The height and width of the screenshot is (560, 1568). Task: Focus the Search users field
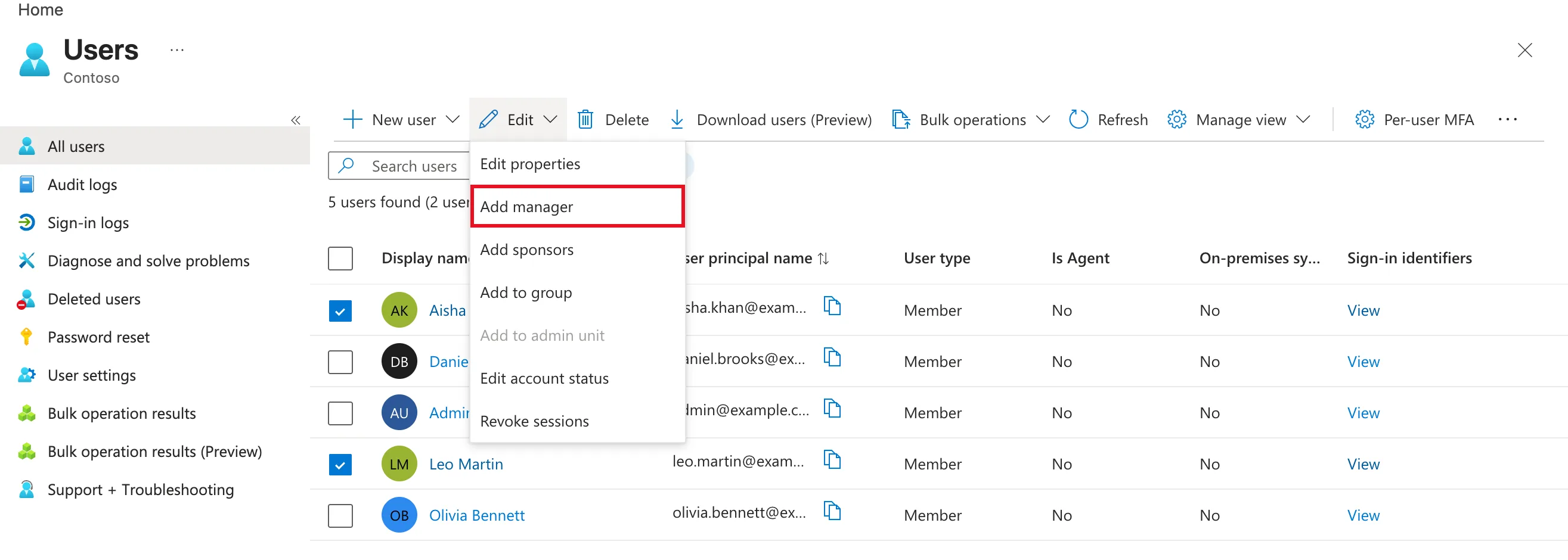tap(399, 166)
